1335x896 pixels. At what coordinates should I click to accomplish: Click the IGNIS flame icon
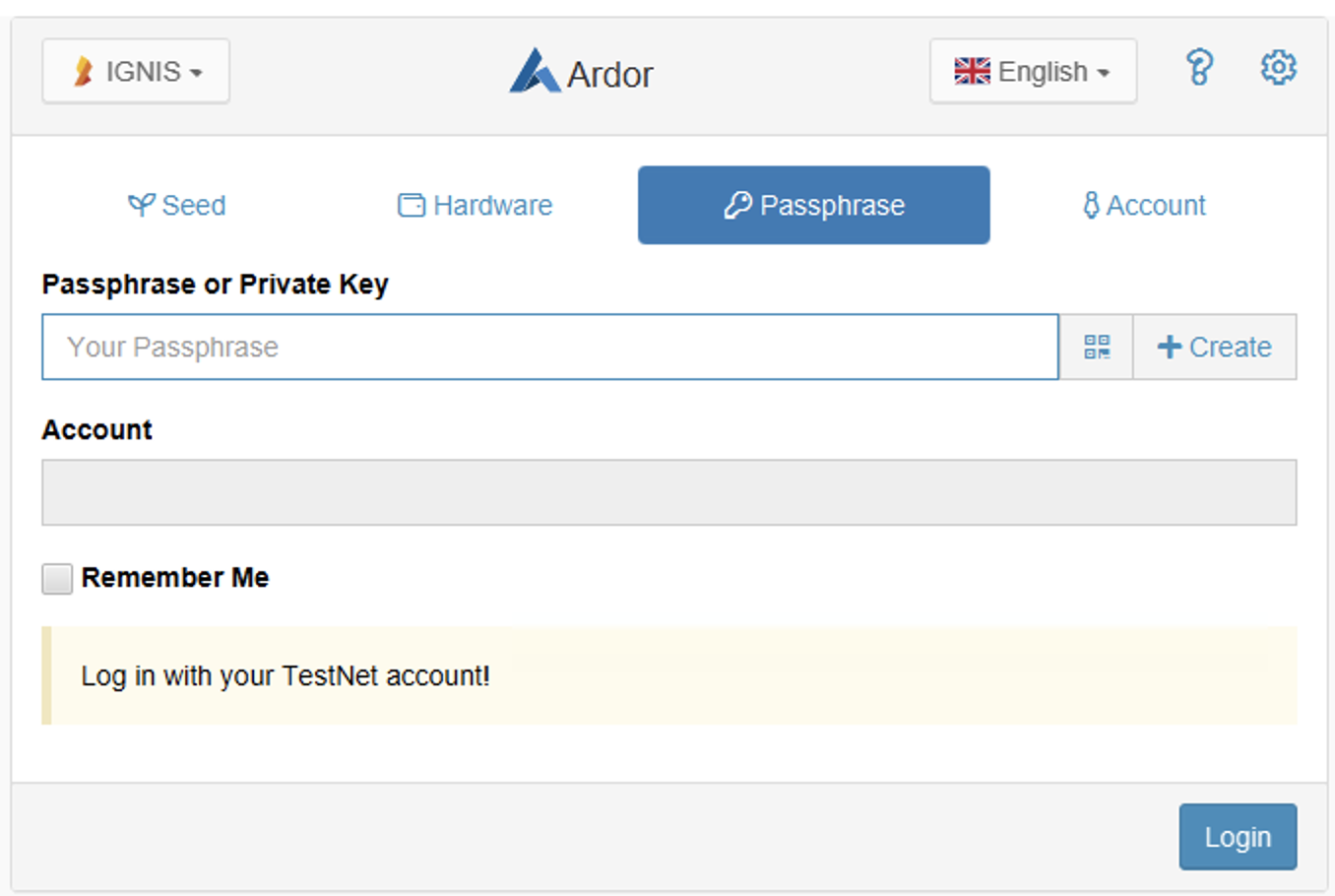(84, 71)
